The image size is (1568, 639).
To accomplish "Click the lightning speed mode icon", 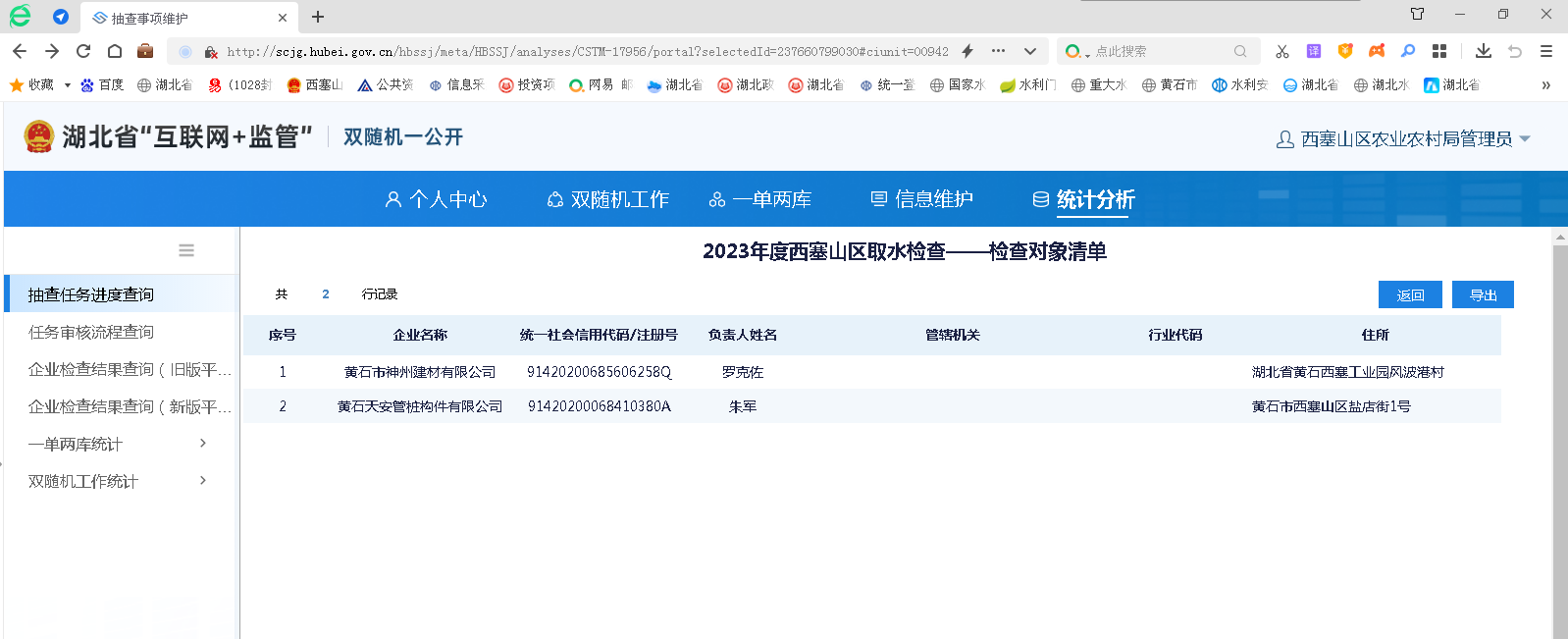I will click(967, 51).
